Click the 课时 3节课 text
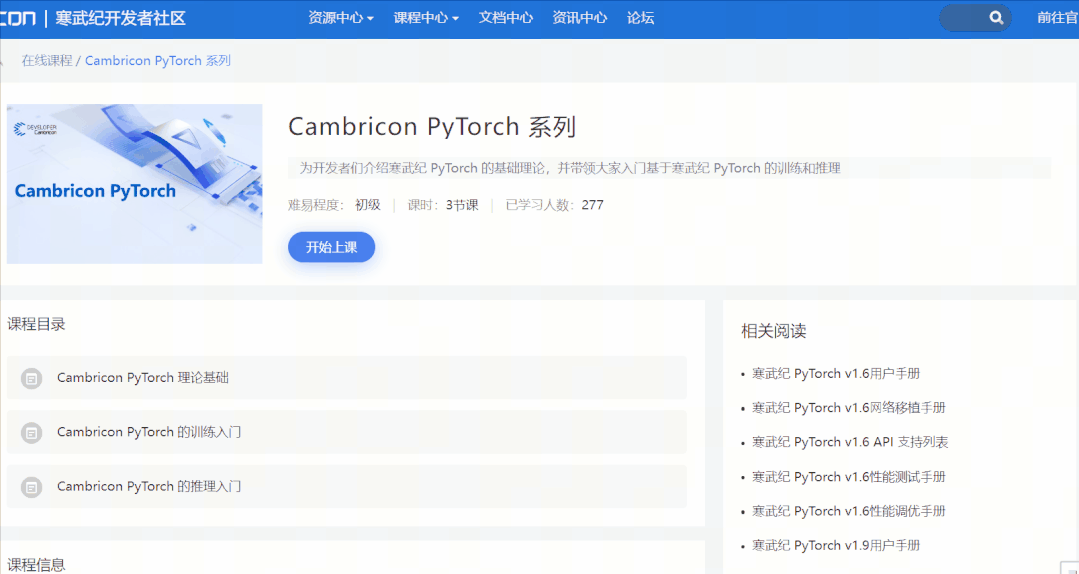The height and width of the screenshot is (574, 1079). point(442,205)
